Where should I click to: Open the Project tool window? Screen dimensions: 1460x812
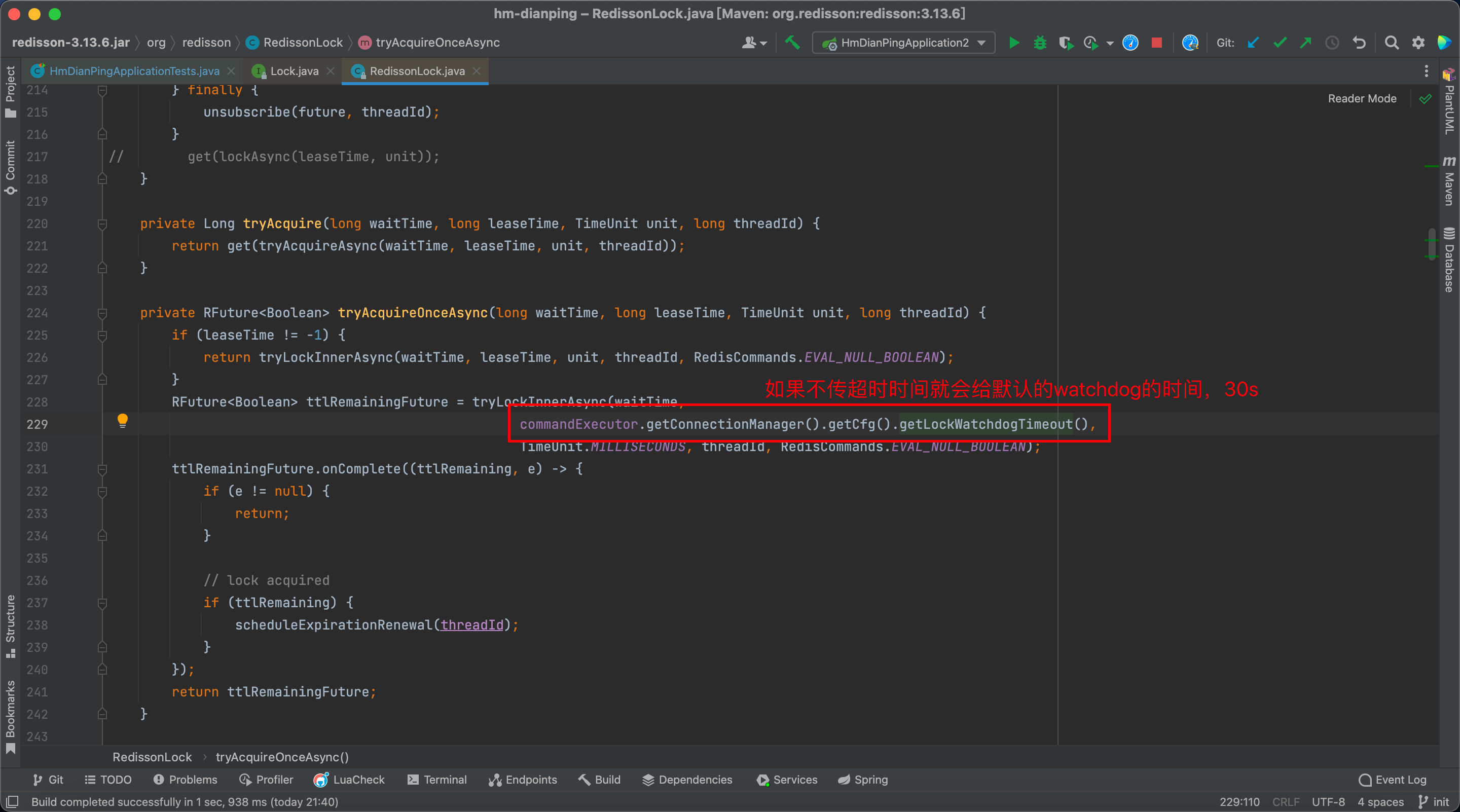pos(10,92)
